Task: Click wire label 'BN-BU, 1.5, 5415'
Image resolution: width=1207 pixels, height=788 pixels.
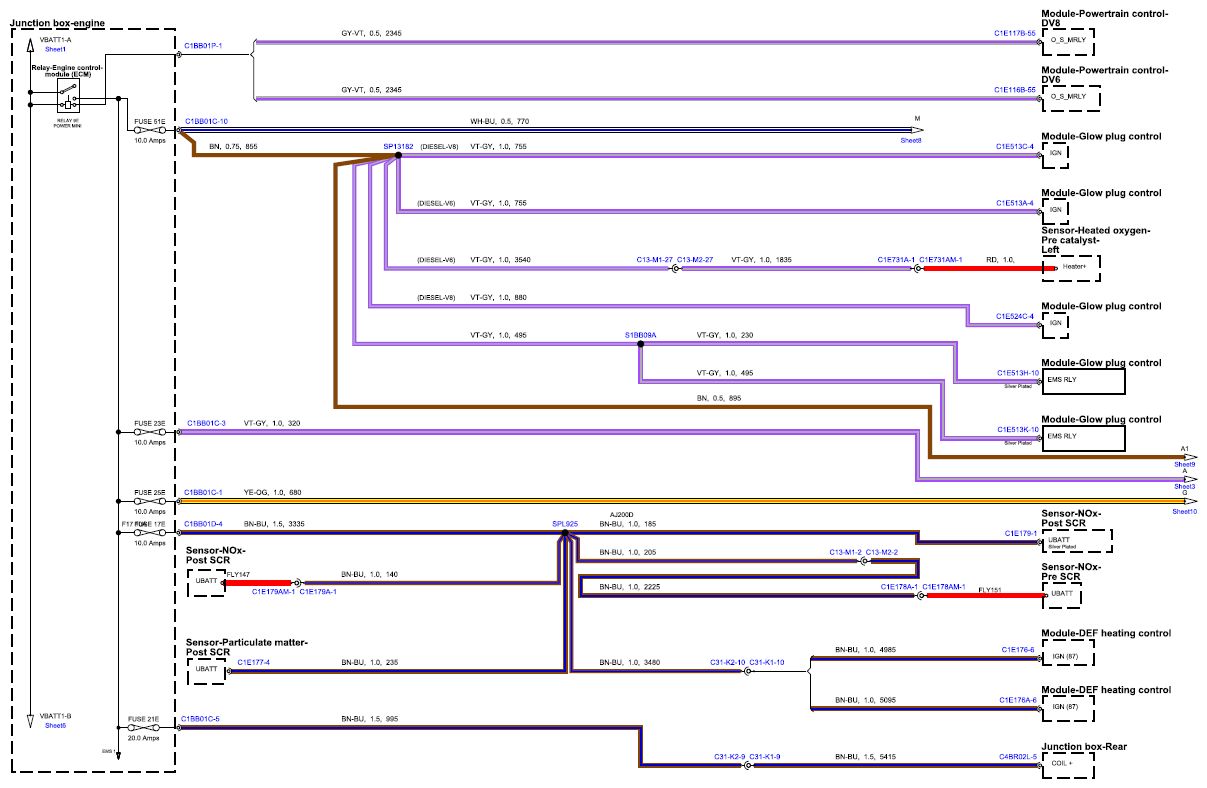Action: 866,757
